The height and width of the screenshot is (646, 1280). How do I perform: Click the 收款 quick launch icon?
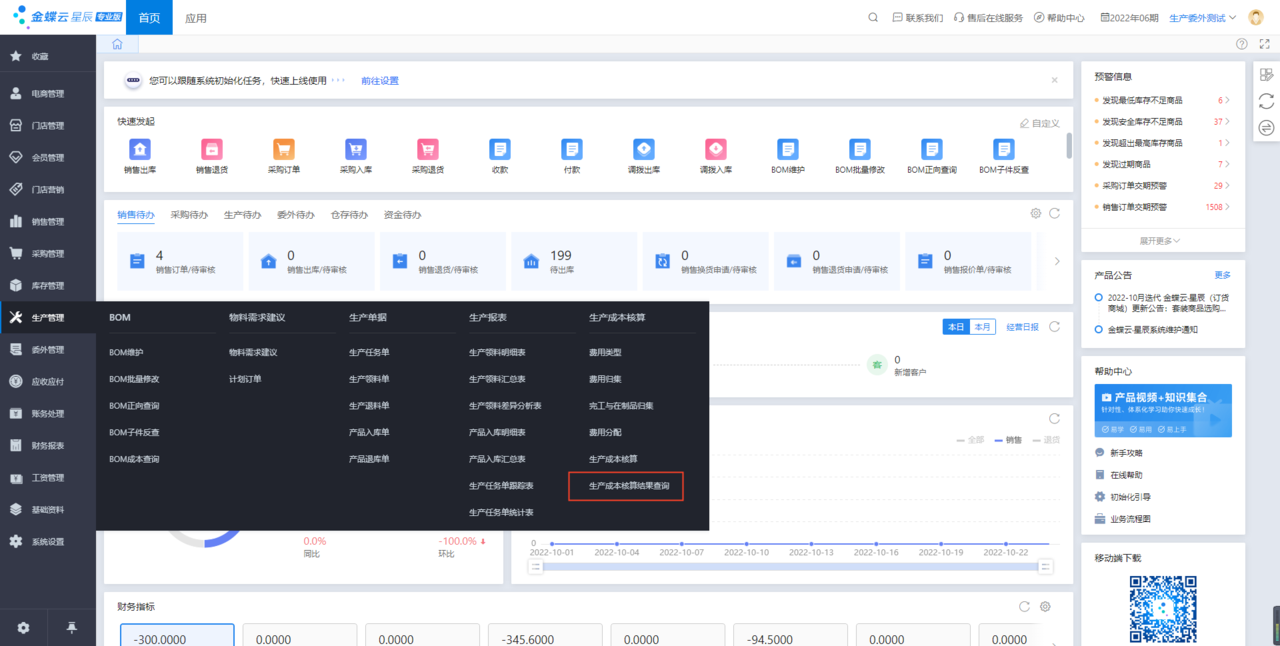499,149
